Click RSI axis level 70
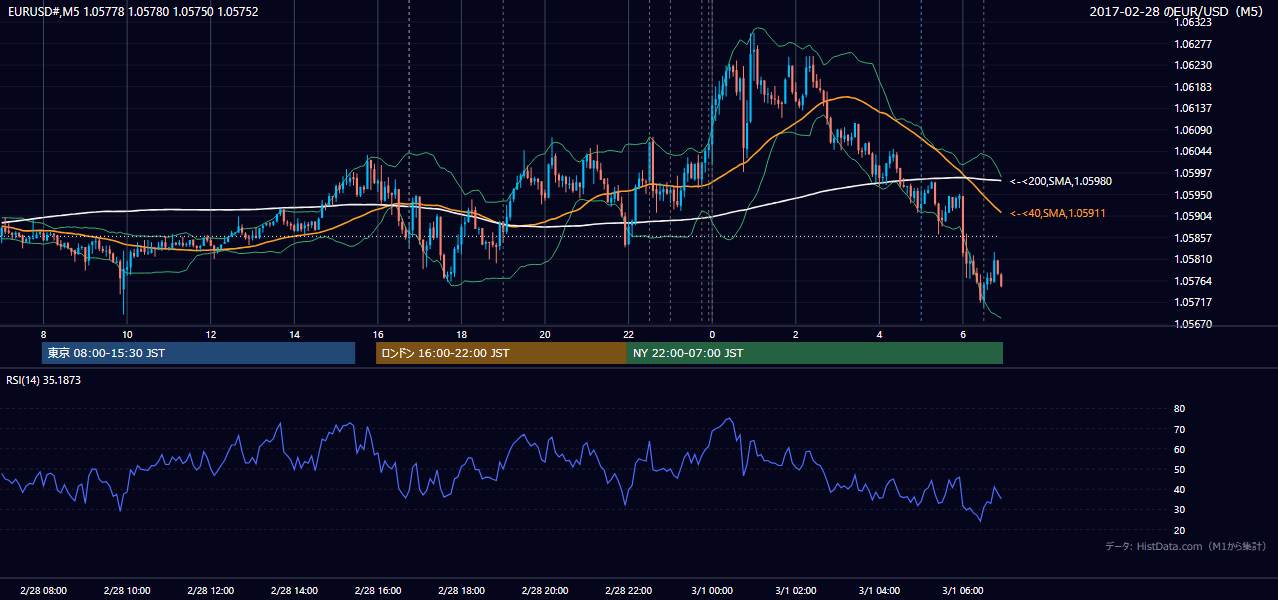This screenshot has height=600, width=1278. (1180, 429)
